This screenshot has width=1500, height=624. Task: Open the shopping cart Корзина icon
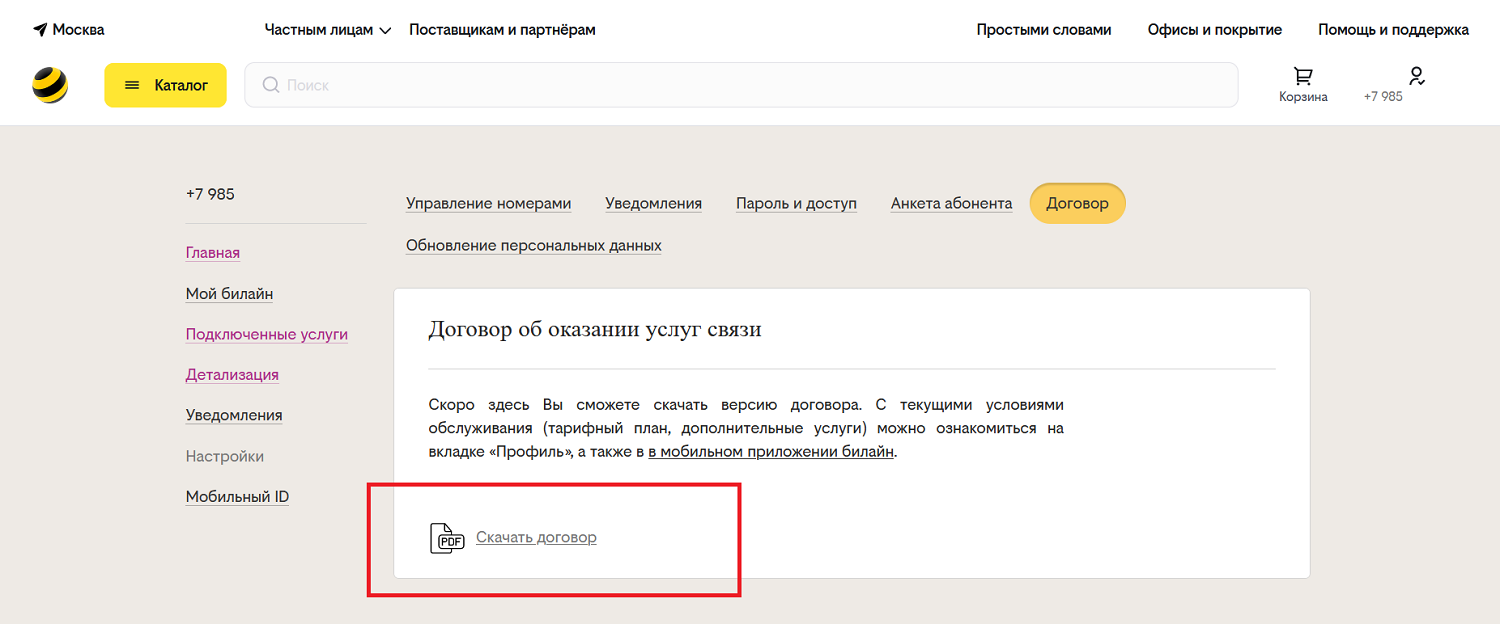pyautogui.click(x=1303, y=77)
